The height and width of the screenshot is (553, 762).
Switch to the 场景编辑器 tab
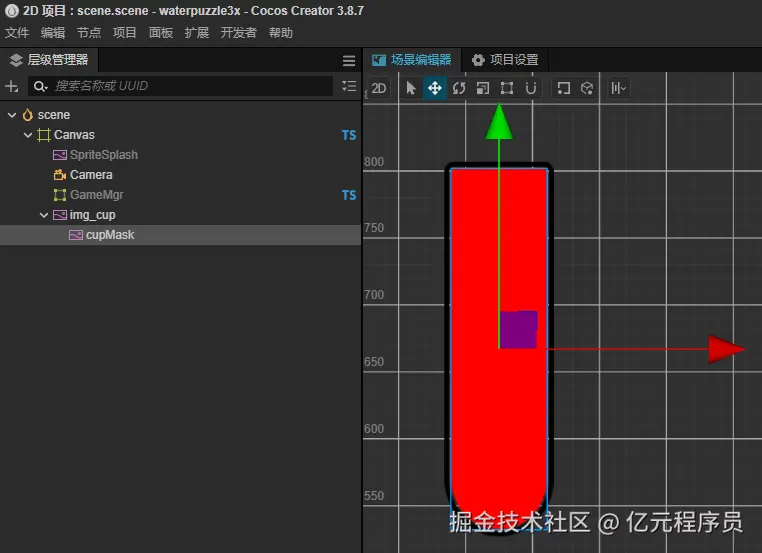click(412, 60)
